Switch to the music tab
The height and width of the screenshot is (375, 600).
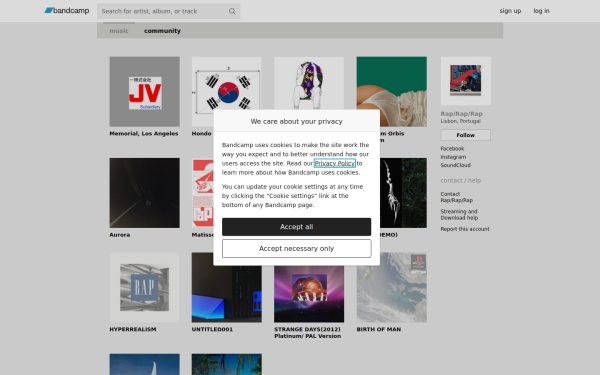point(119,31)
